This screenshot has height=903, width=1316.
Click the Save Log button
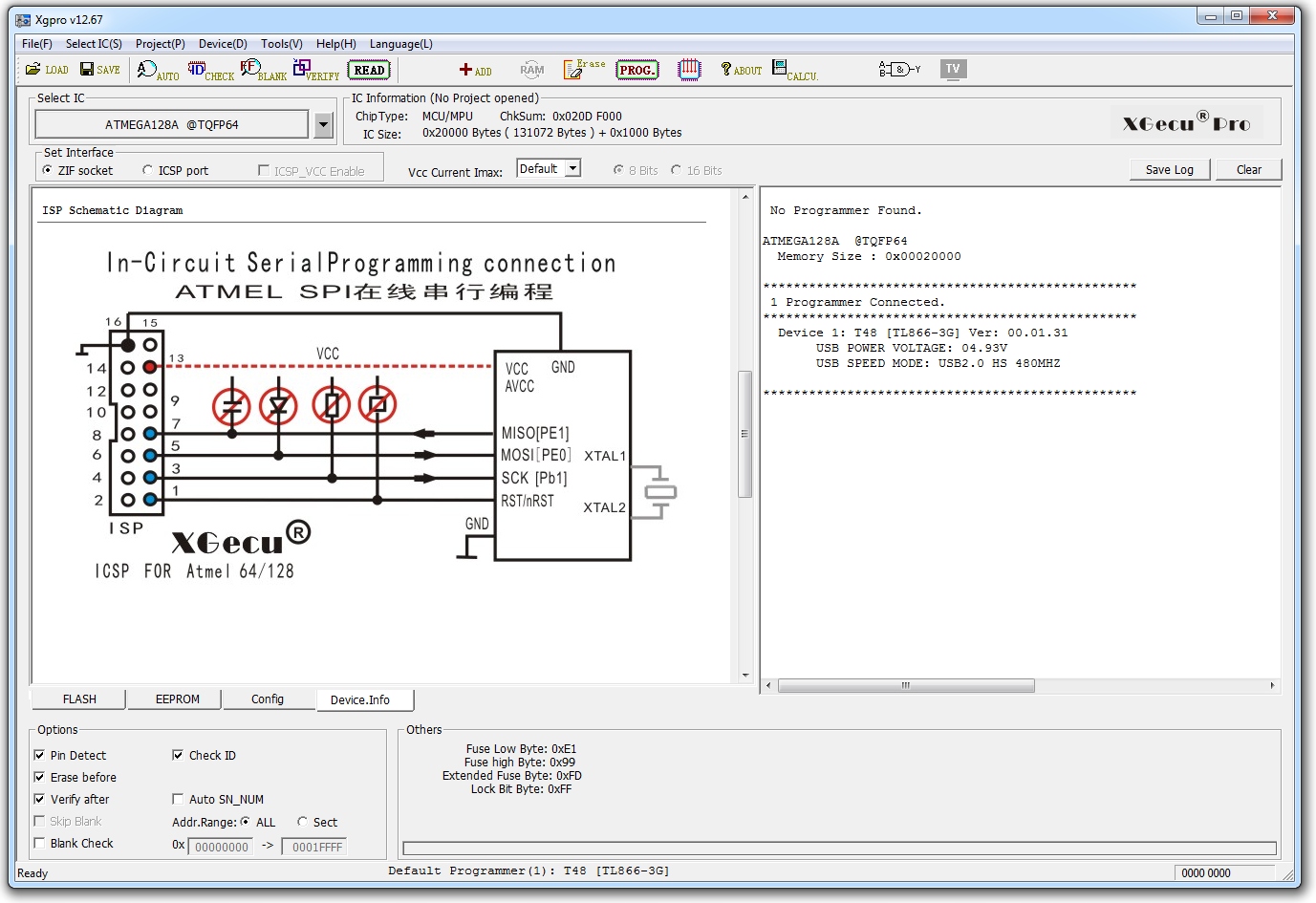(1169, 169)
